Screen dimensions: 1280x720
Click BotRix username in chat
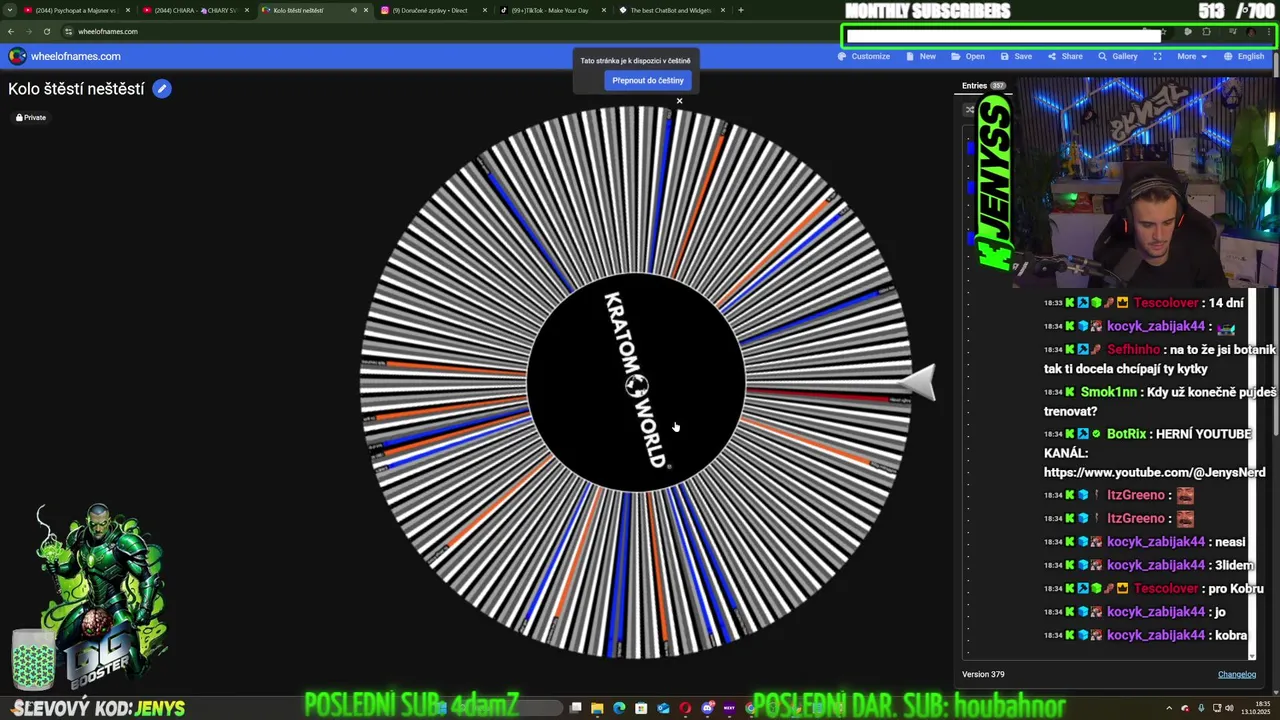click(1126, 434)
